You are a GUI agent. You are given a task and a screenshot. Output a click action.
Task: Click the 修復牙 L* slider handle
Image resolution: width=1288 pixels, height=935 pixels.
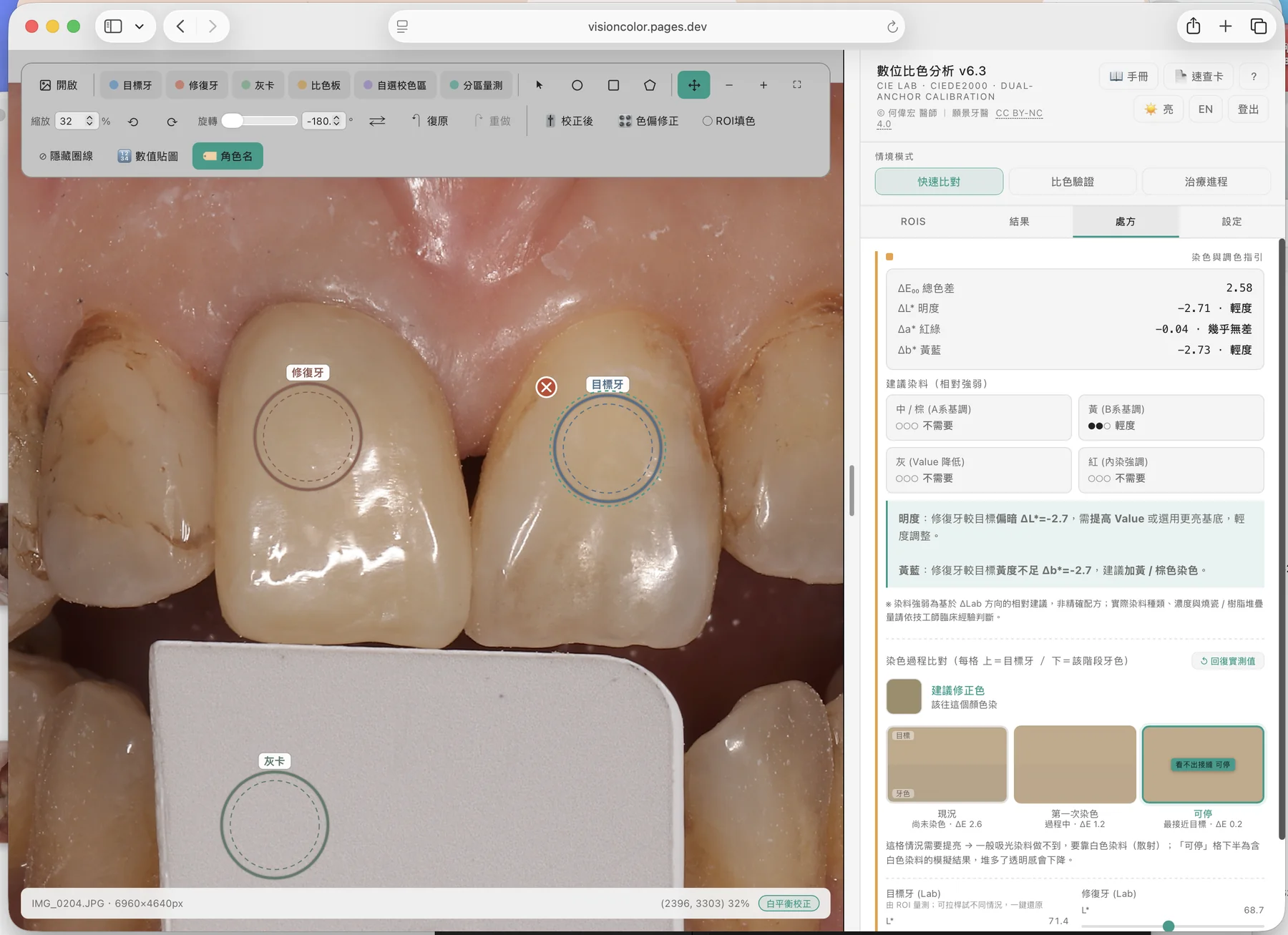[1169, 926]
